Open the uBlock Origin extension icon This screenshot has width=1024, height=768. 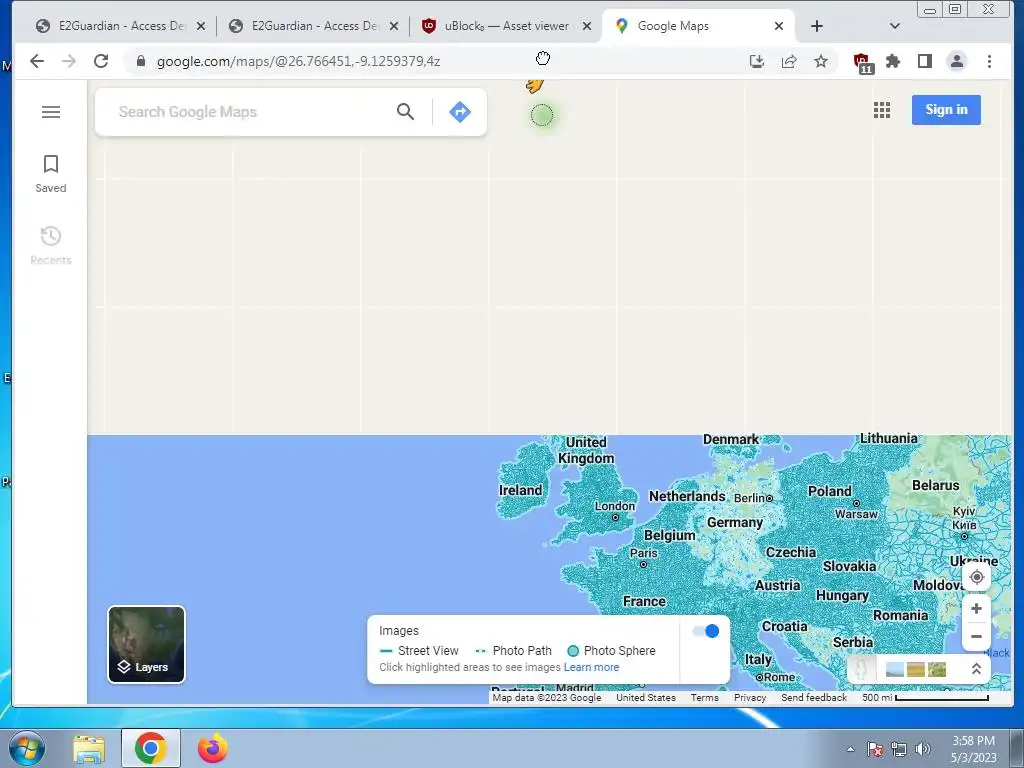click(x=862, y=62)
